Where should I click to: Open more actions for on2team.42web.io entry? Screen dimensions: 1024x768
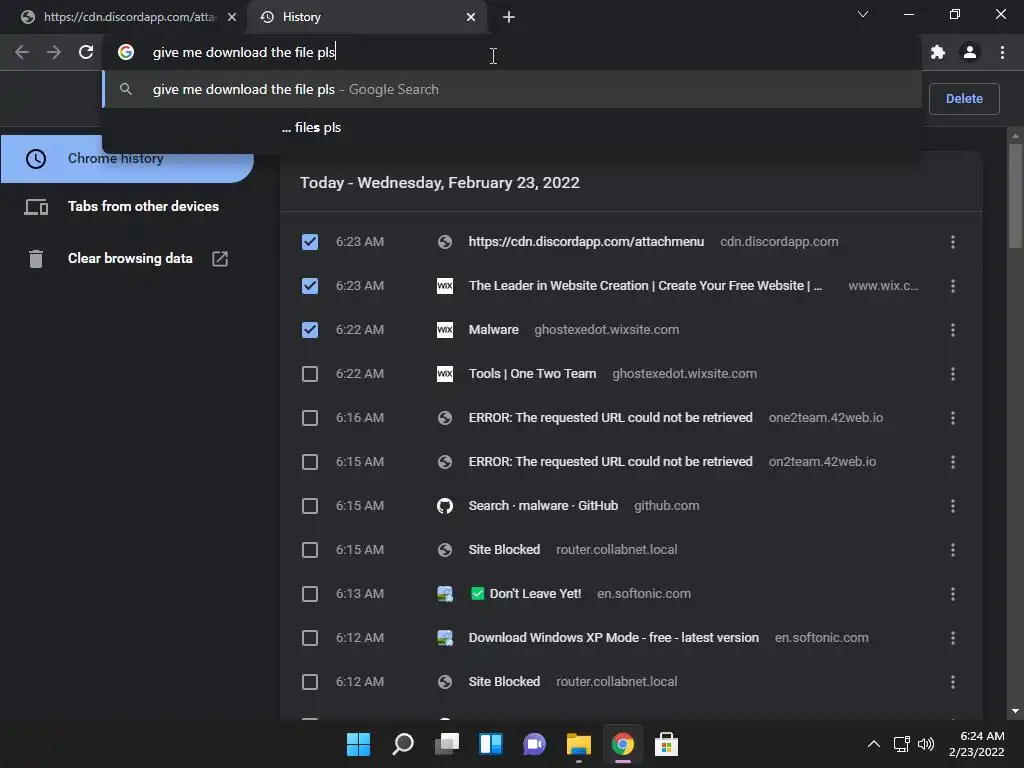click(953, 462)
